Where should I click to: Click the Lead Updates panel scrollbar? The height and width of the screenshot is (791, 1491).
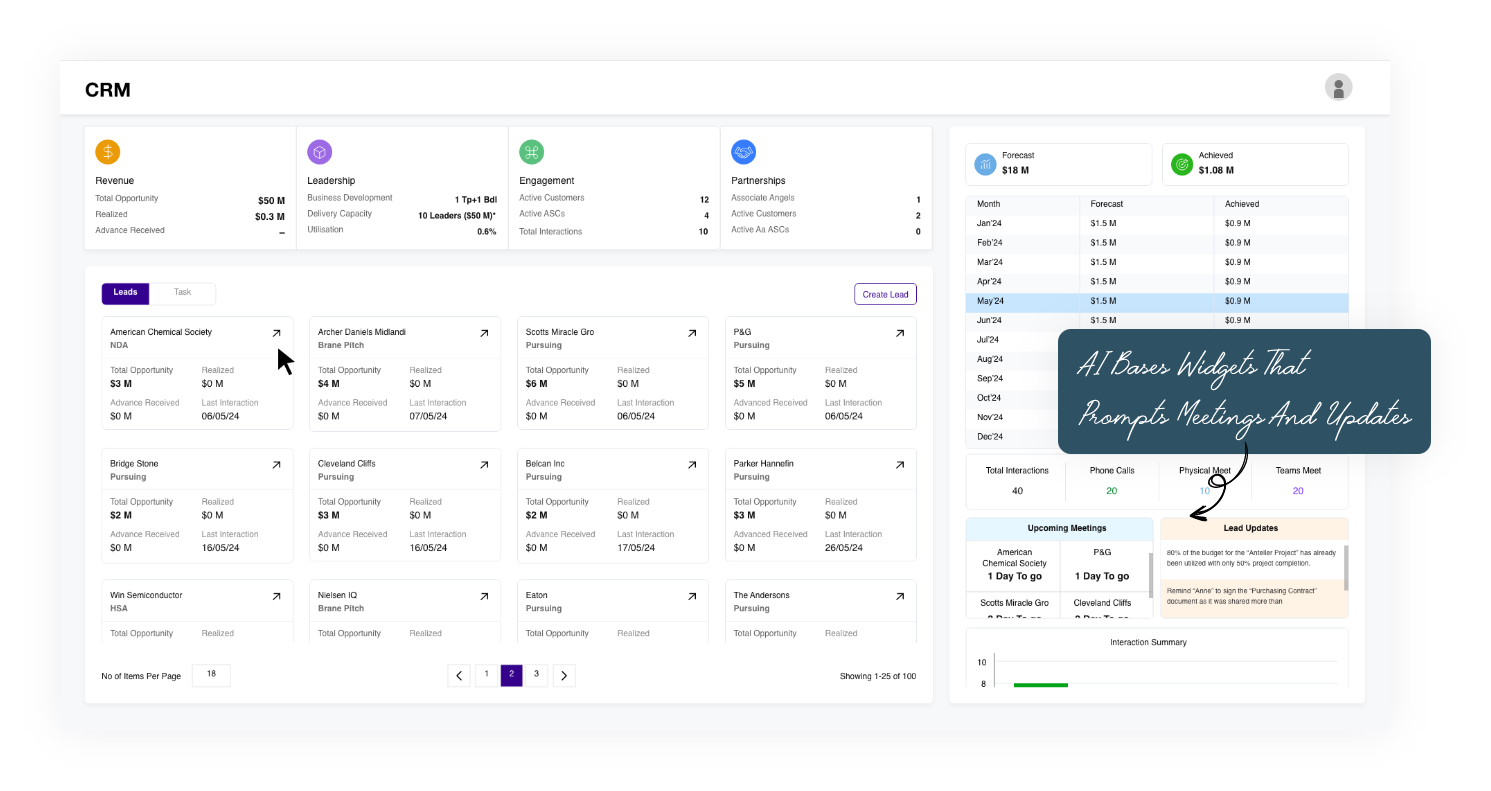[x=1345, y=568]
